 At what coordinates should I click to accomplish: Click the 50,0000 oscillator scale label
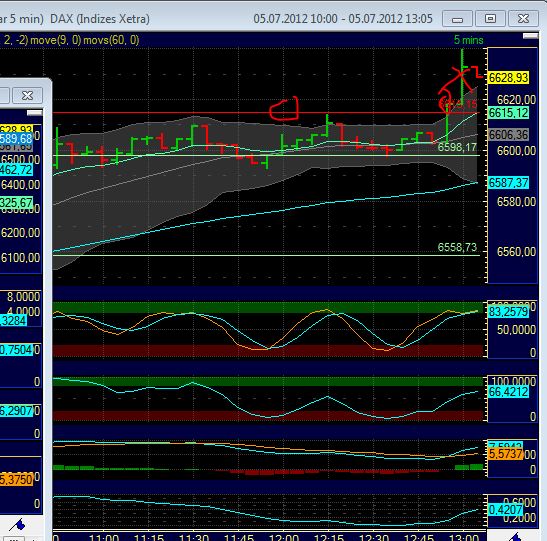516,330
